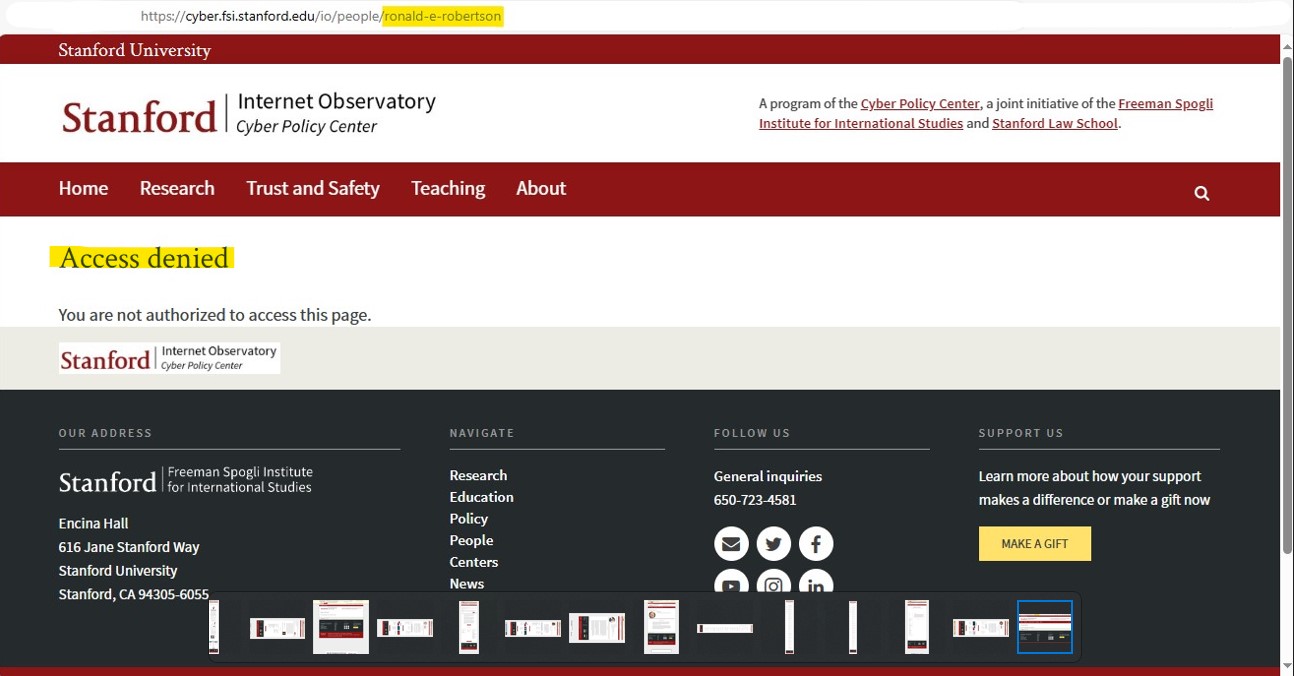
Task: Click phone number 650-723-4581
Action: pyautogui.click(x=755, y=500)
